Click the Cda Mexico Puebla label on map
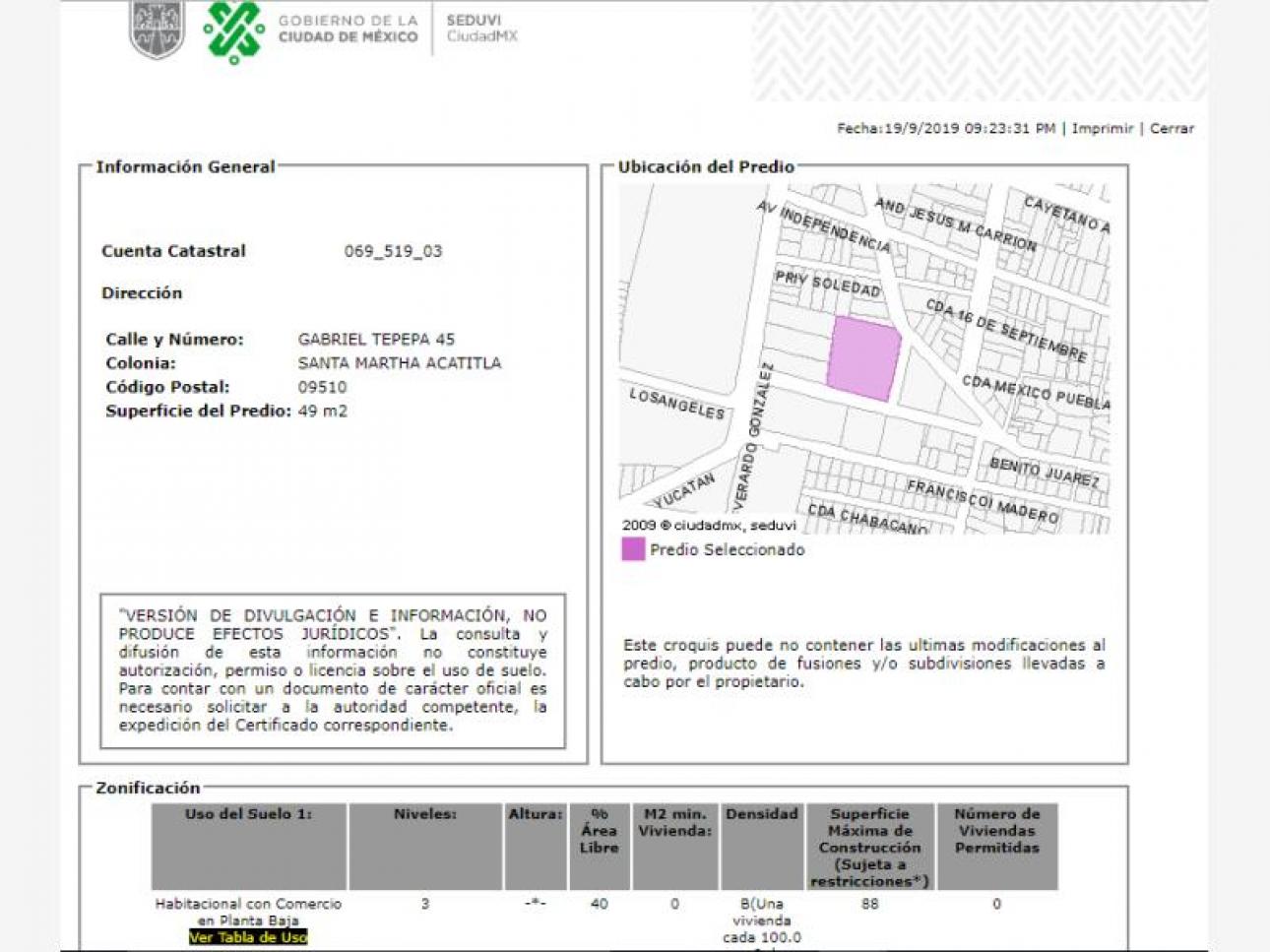The height and width of the screenshot is (952, 1270). 1036,392
